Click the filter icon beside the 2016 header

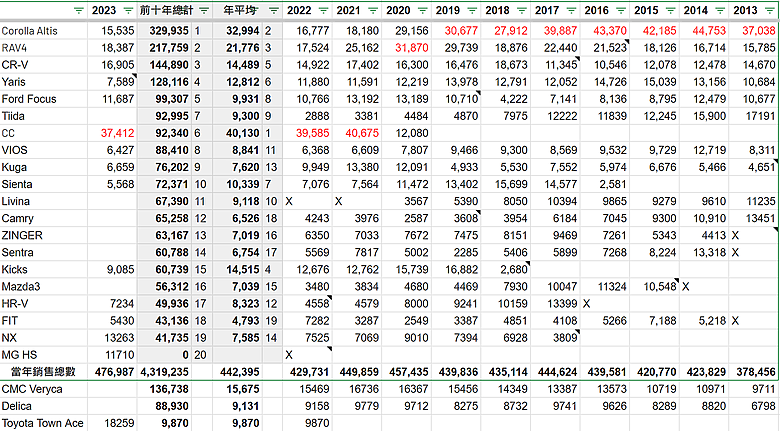[621, 10]
